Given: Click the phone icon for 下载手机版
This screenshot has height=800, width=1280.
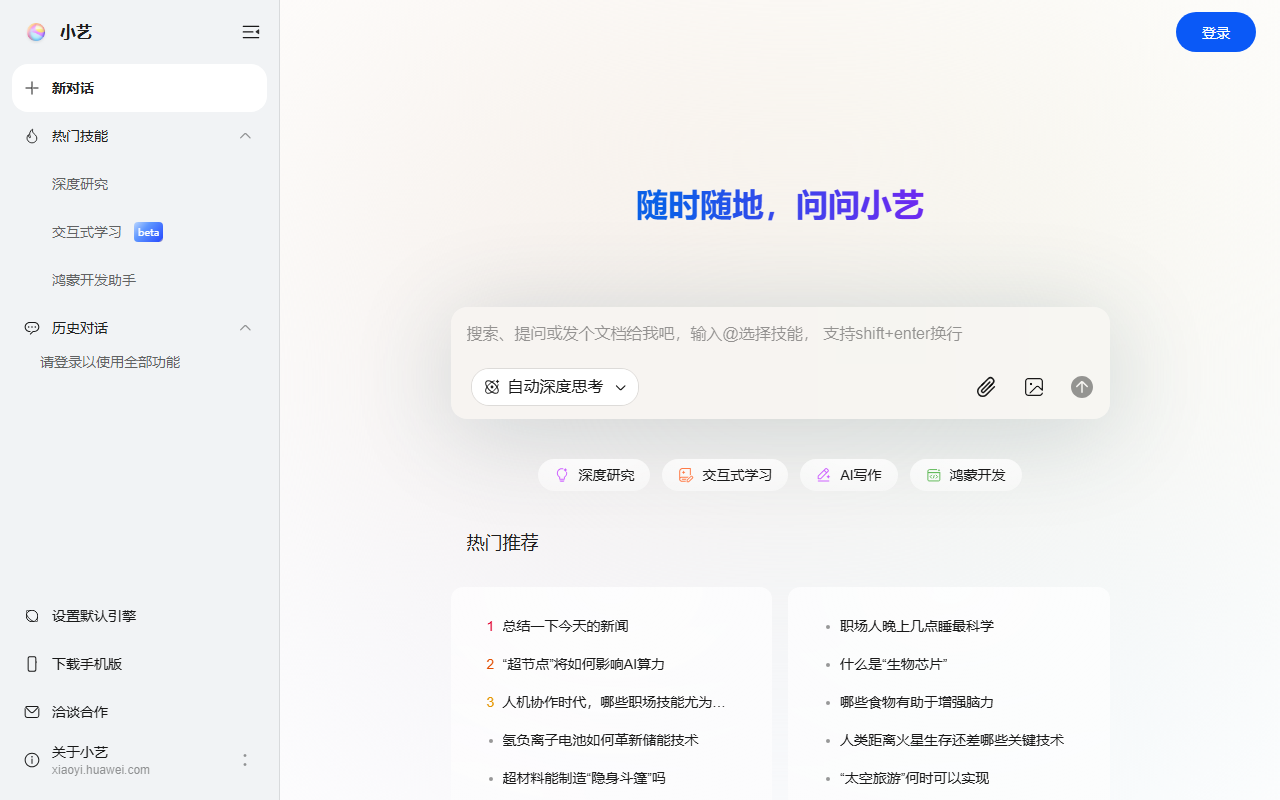Looking at the screenshot, I should (32, 664).
